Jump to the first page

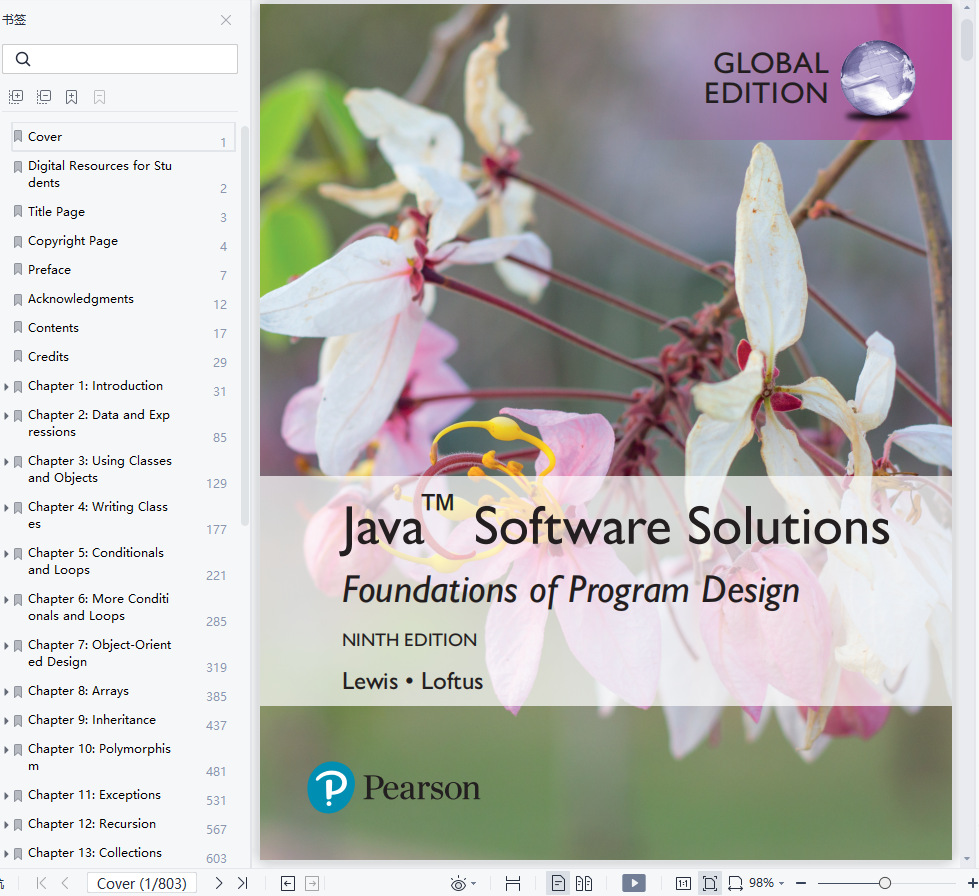(41, 883)
